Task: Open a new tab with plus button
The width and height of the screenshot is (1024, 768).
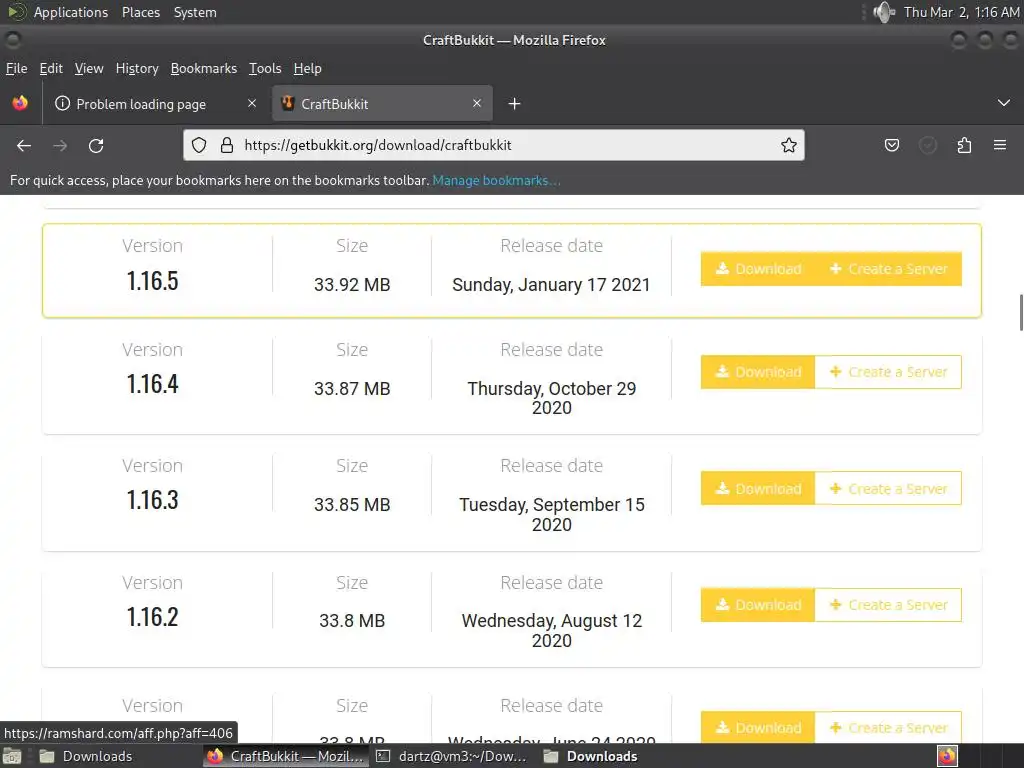Action: coord(515,104)
